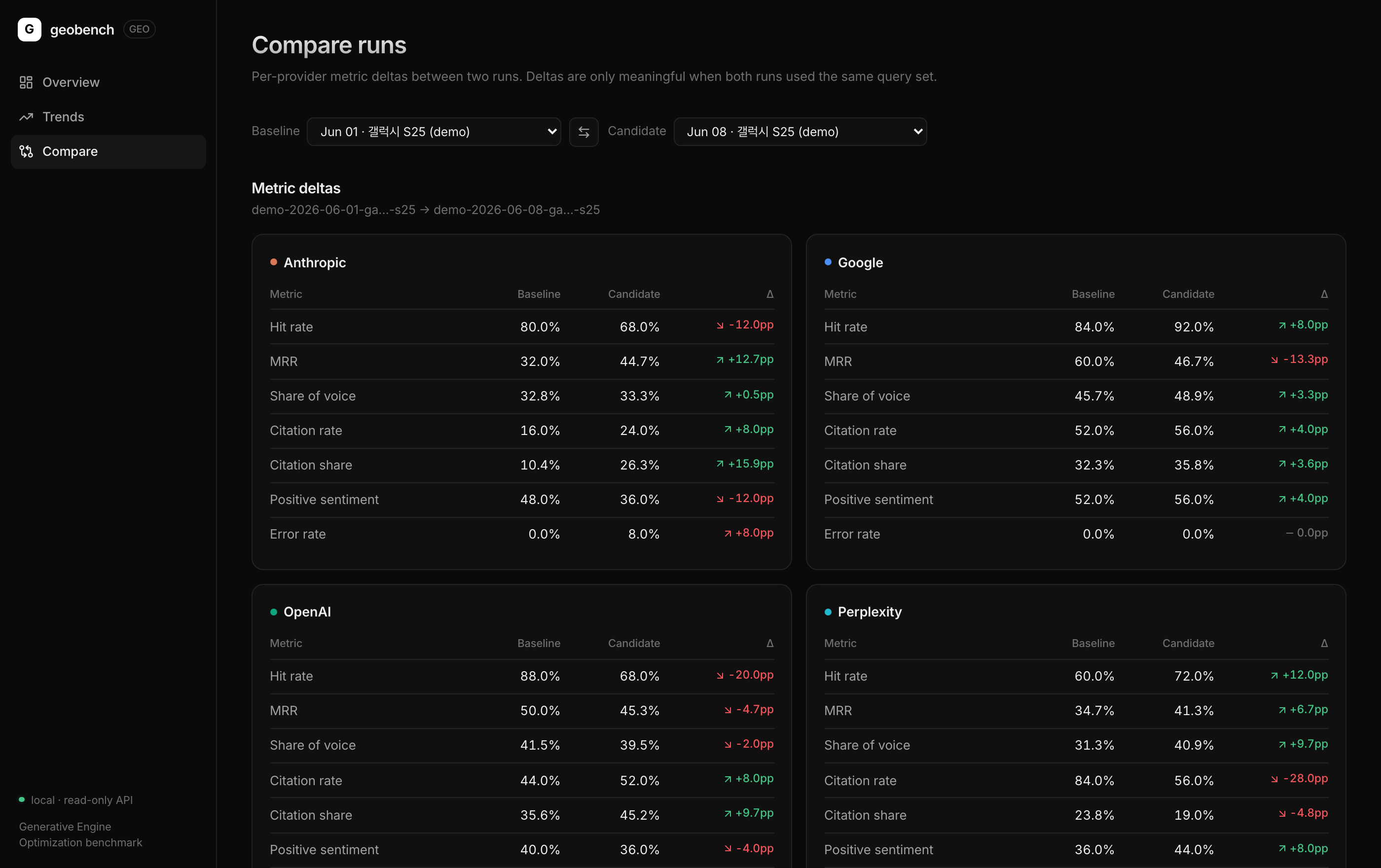Click Anthropic Hit rate down-arrow icon

click(x=720, y=325)
